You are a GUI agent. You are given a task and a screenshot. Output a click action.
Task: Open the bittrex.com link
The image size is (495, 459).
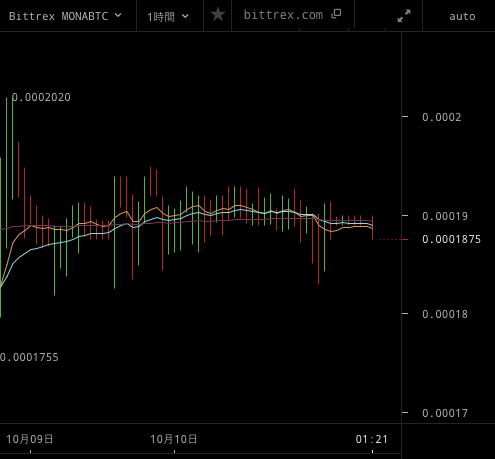pyautogui.click(x=283, y=15)
